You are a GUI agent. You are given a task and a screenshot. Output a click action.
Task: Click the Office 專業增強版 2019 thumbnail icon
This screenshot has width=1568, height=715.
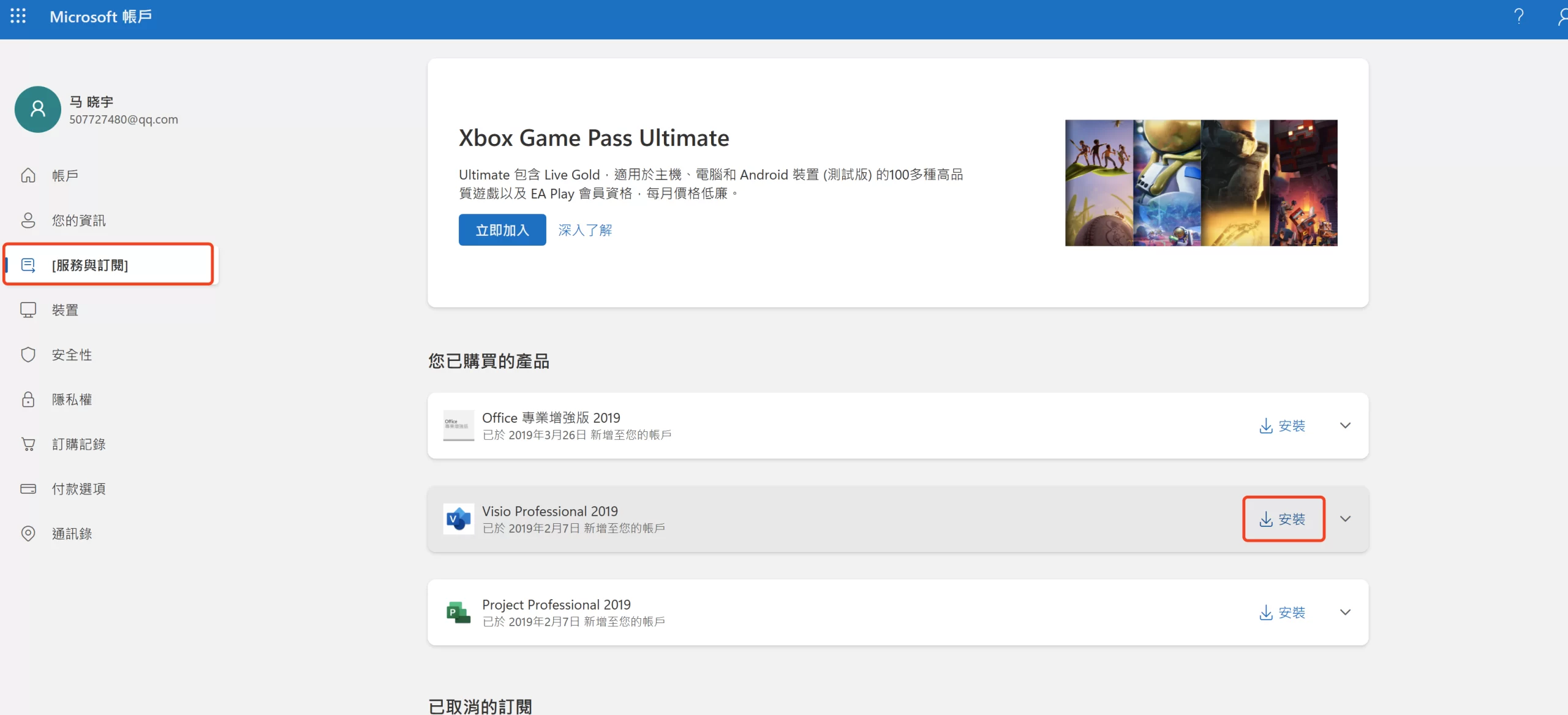click(x=458, y=425)
